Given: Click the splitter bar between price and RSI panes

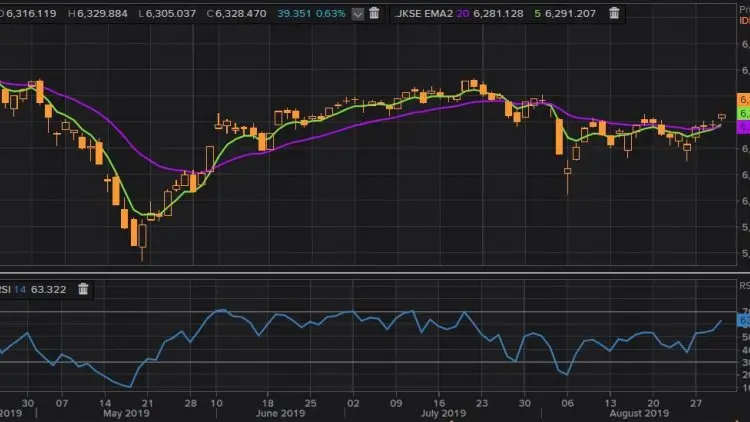Looking at the screenshot, I should pyautogui.click(x=375, y=273).
